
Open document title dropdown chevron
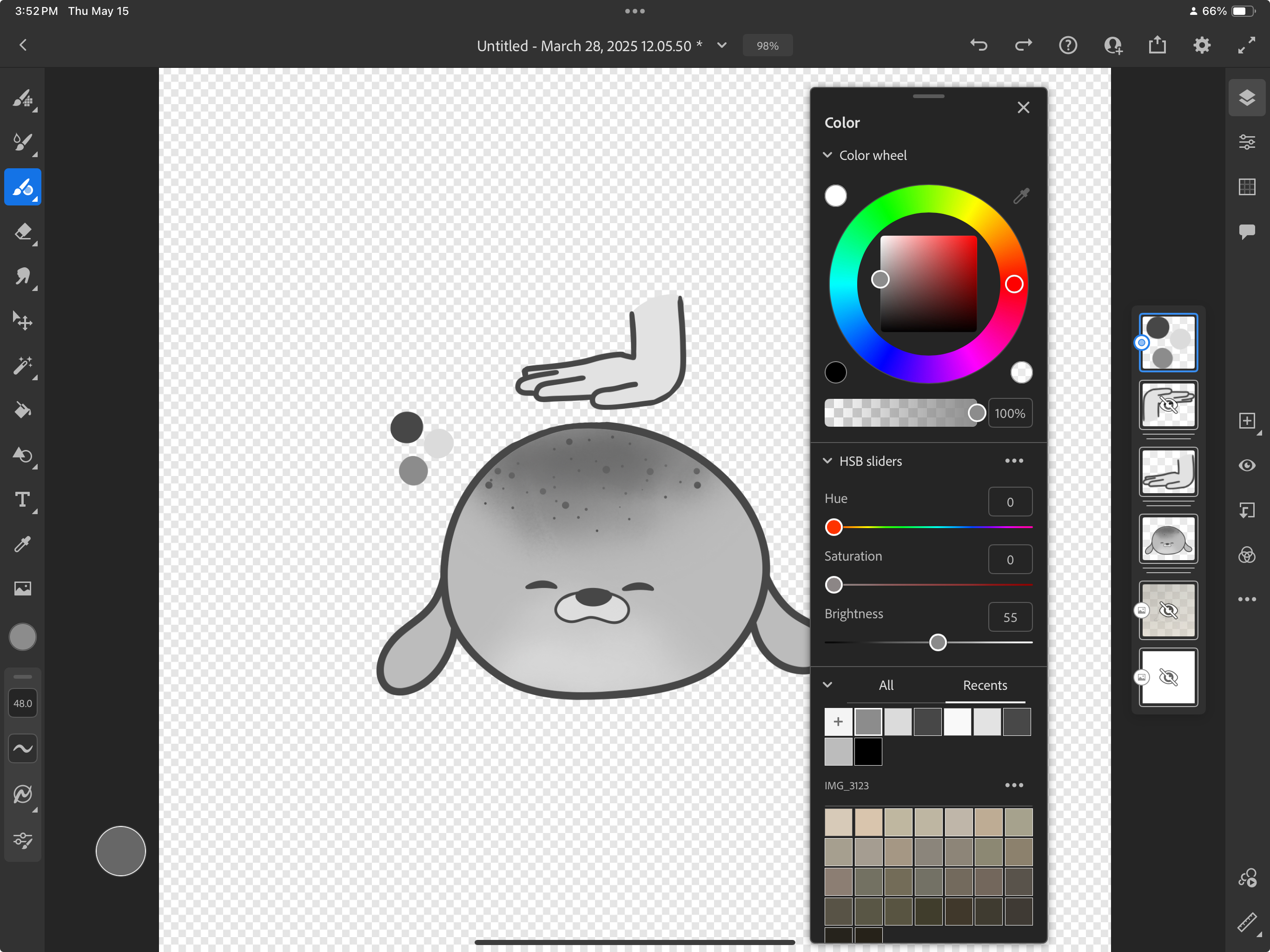click(x=721, y=46)
